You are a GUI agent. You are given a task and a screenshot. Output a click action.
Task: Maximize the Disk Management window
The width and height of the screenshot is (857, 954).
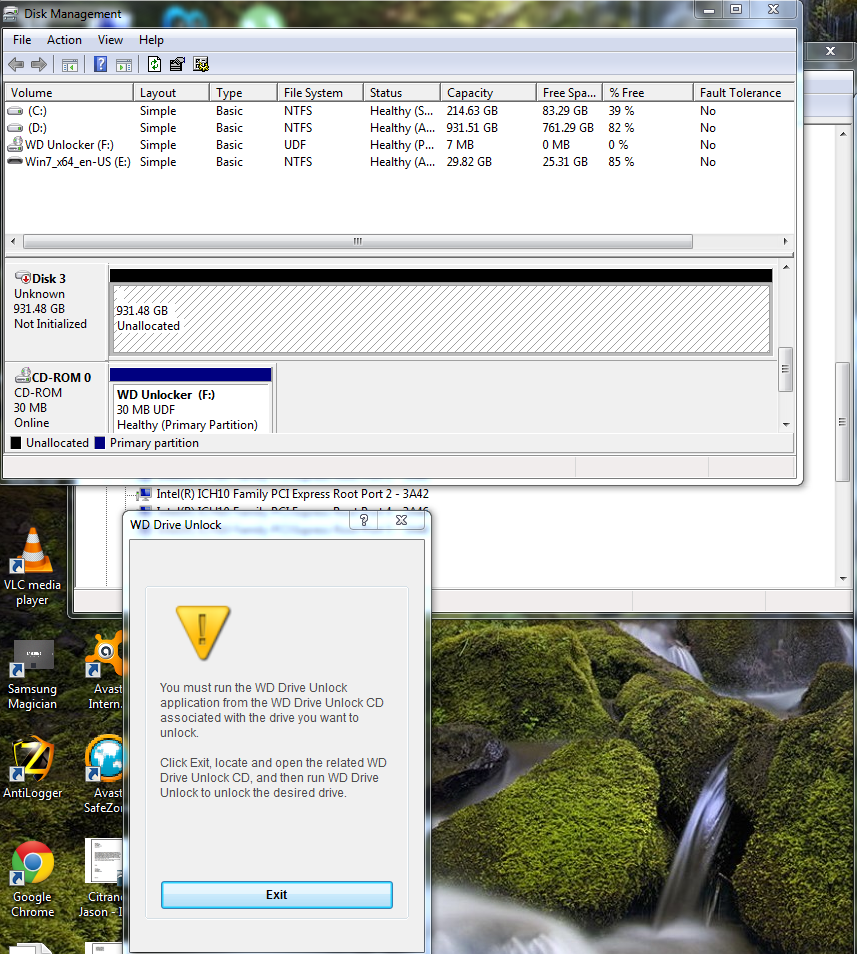[736, 10]
